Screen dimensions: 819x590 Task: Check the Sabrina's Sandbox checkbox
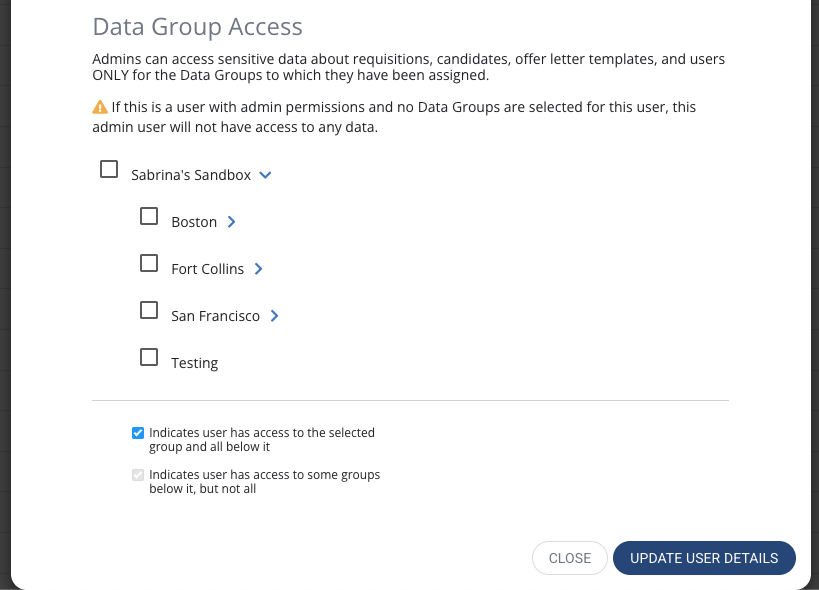click(x=109, y=169)
